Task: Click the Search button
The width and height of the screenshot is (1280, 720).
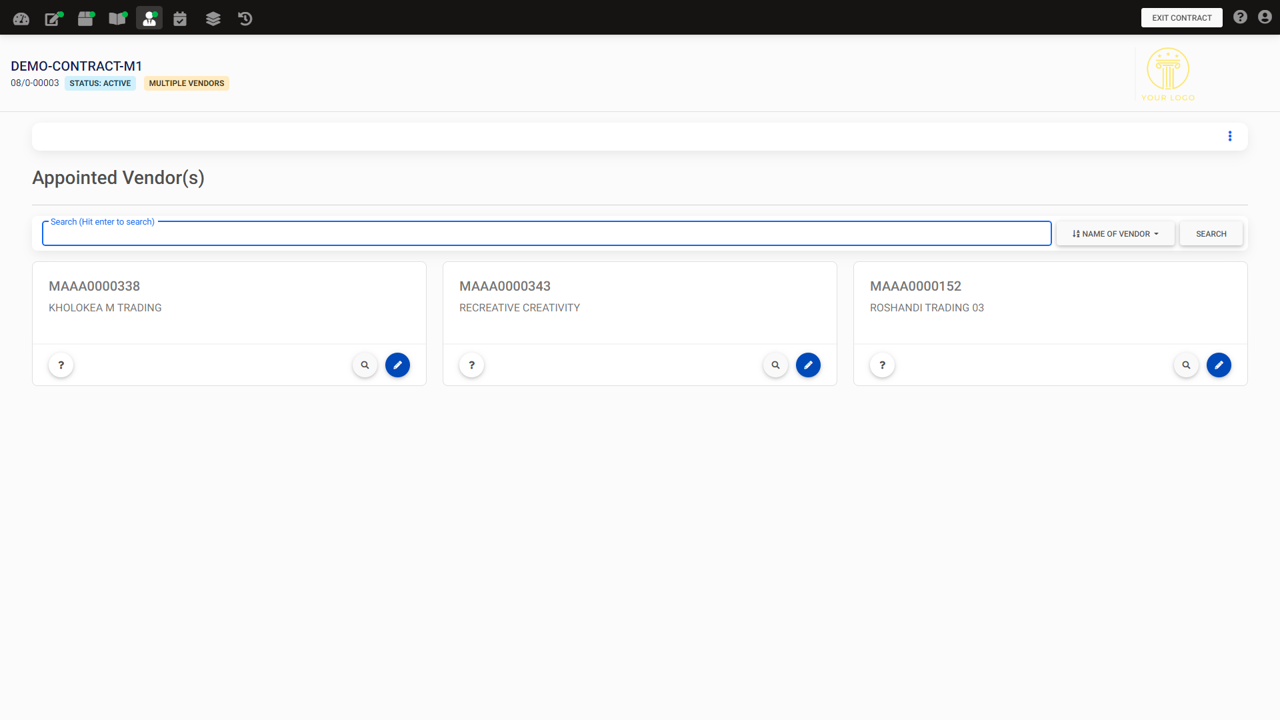Action: (x=1211, y=234)
